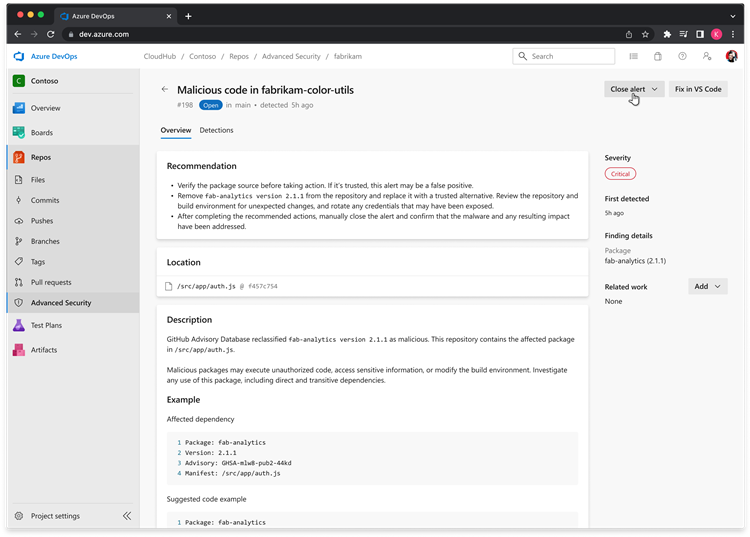Open the browser tab list chevron
This screenshot has height=537, width=750.
click(x=733, y=16)
